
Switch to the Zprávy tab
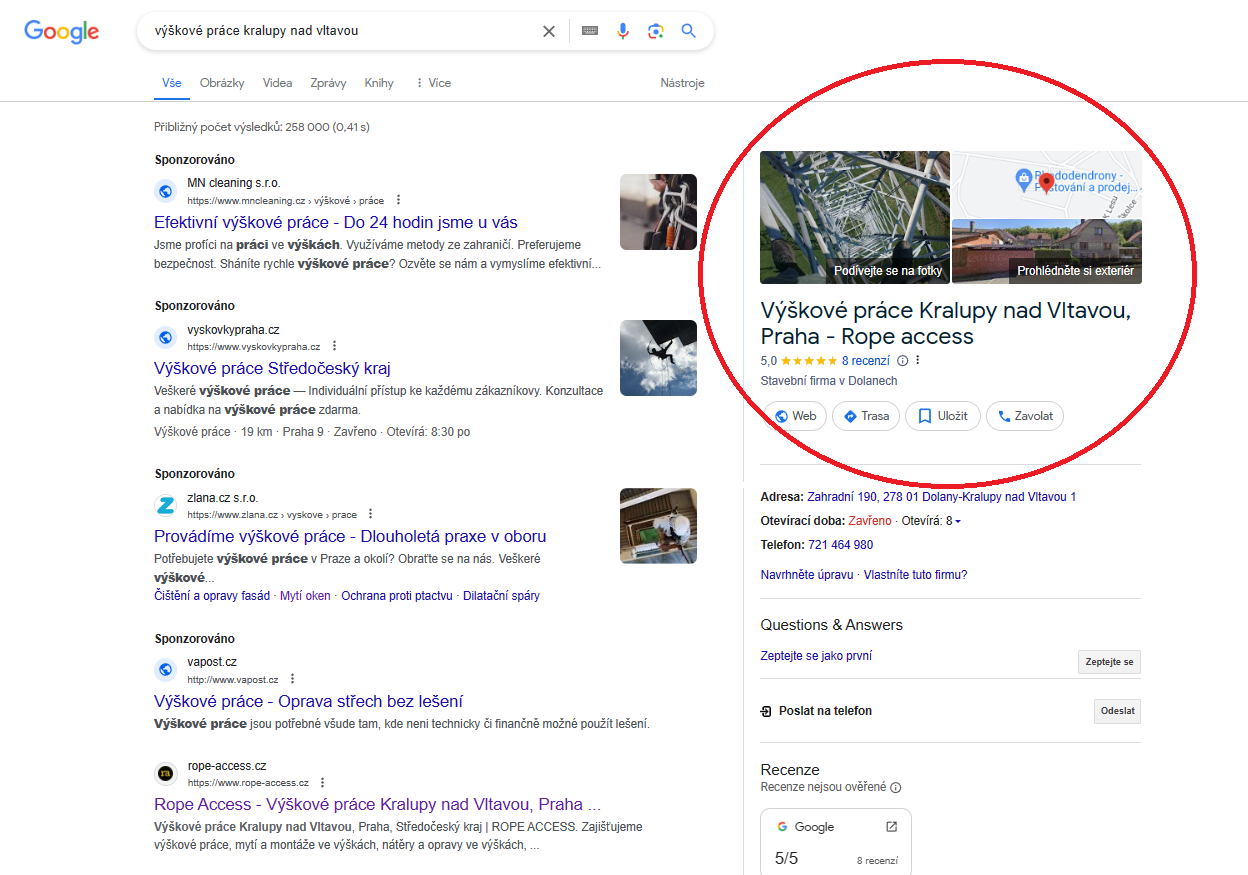[328, 83]
